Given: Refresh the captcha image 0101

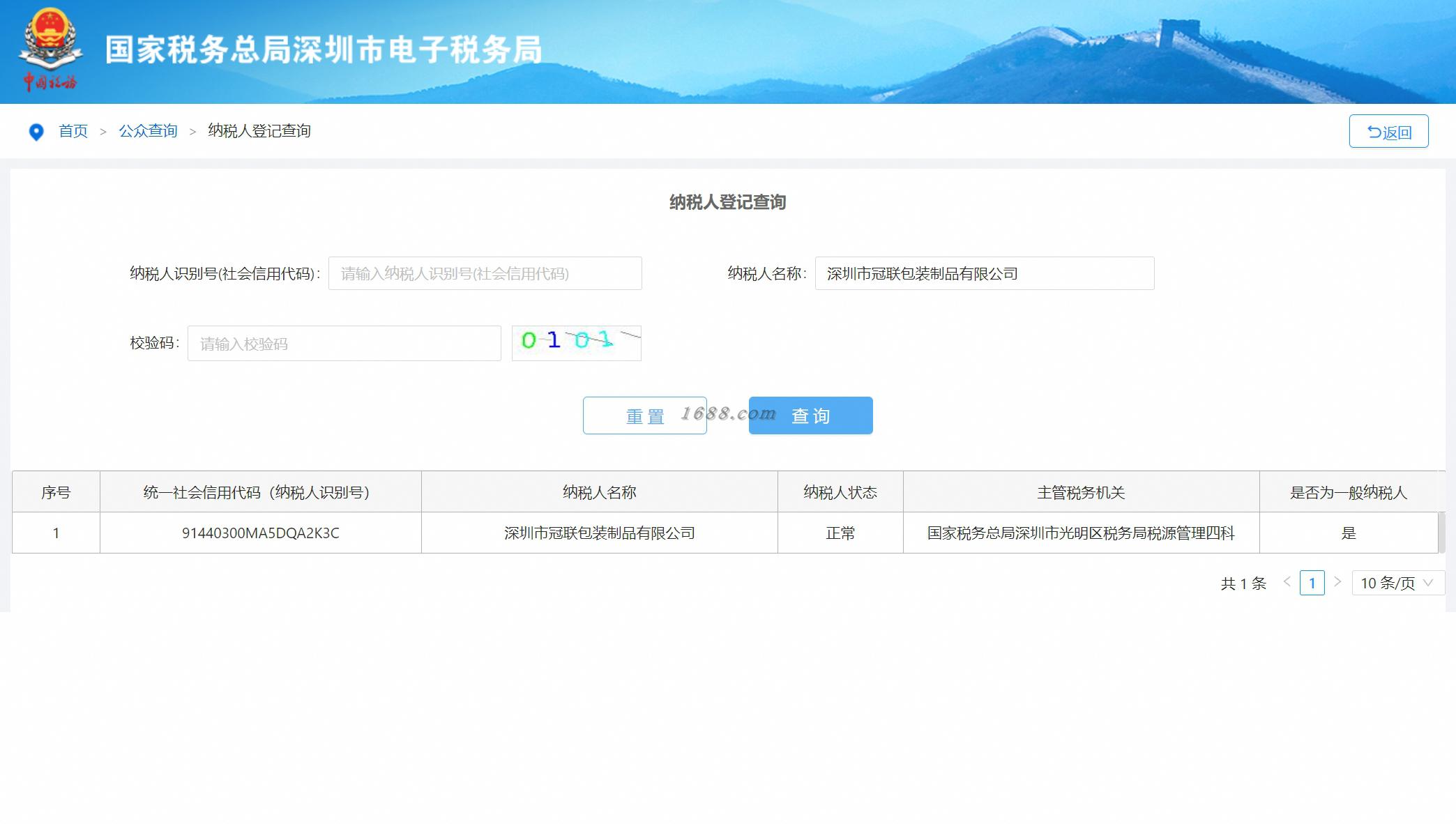Looking at the screenshot, I should click(577, 343).
